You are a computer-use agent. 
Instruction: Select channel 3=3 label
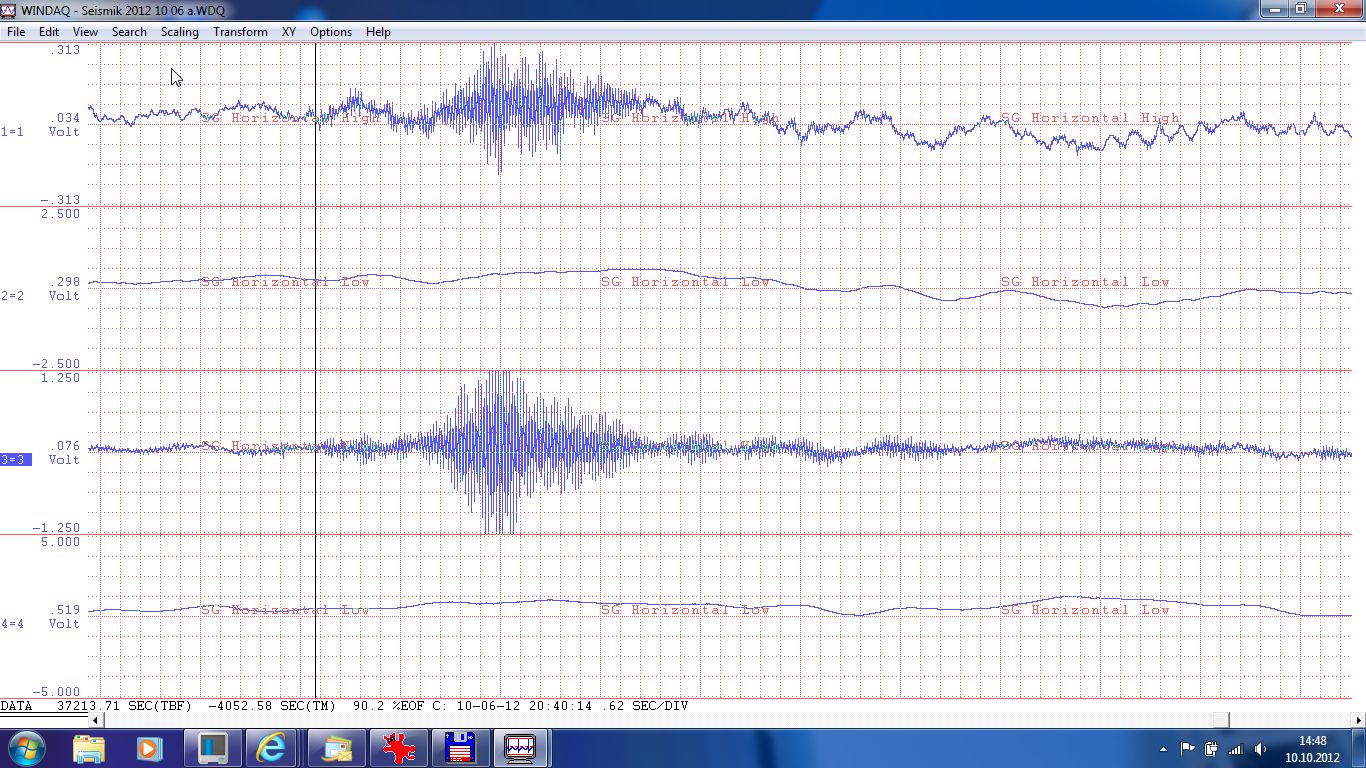(x=15, y=460)
